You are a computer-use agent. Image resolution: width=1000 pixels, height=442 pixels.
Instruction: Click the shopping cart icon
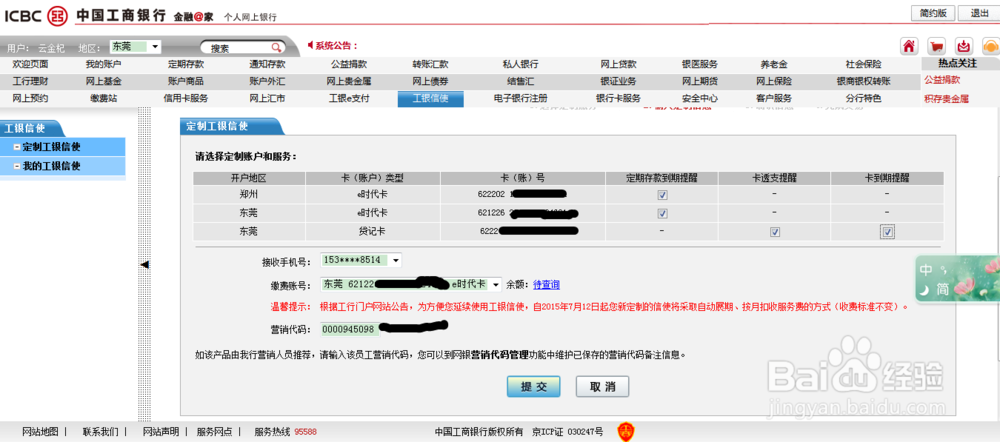[936, 47]
